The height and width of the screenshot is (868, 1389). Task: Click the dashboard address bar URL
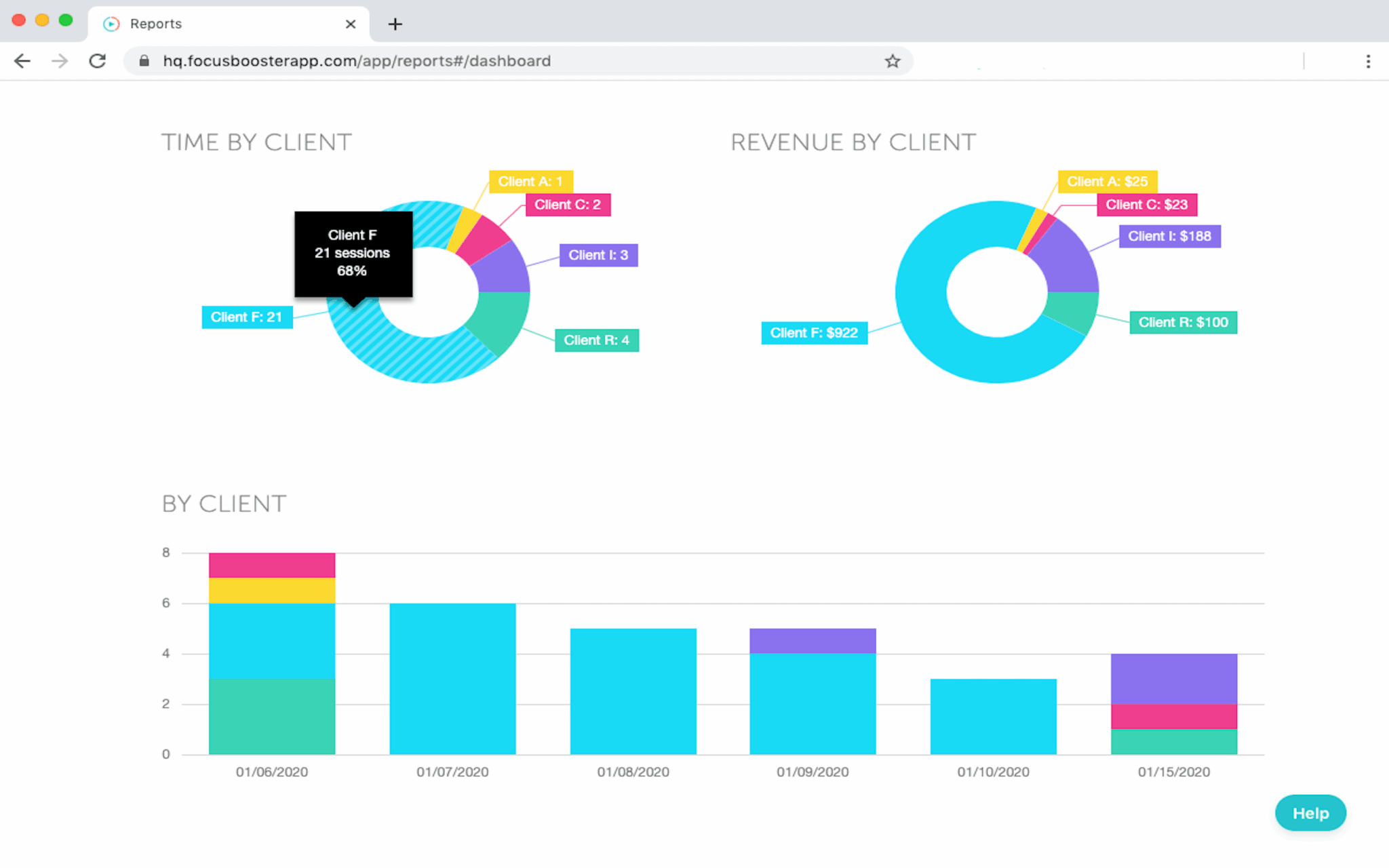(x=356, y=61)
